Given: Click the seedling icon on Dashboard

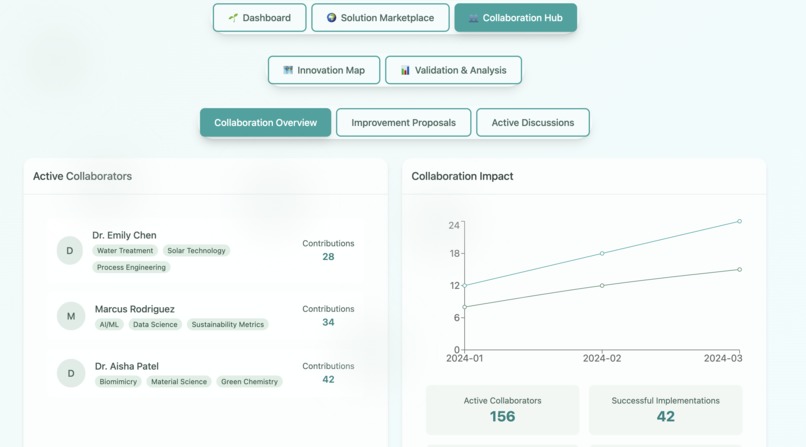Looking at the screenshot, I should 233,18.
